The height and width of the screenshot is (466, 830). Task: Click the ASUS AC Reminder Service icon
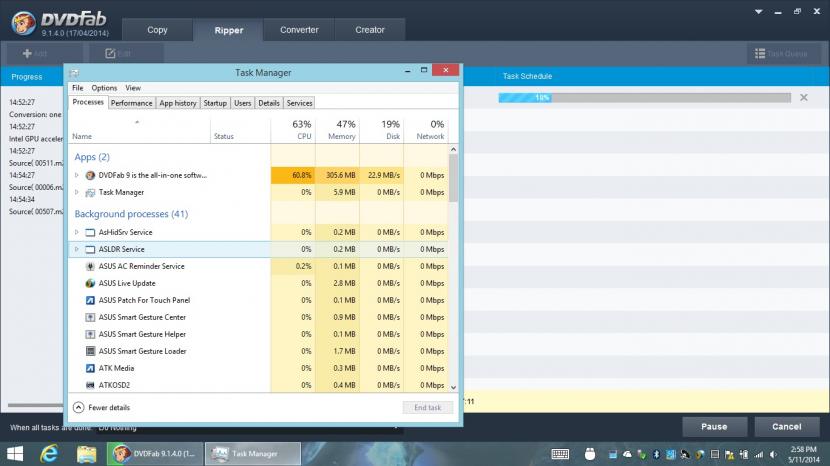(x=90, y=266)
